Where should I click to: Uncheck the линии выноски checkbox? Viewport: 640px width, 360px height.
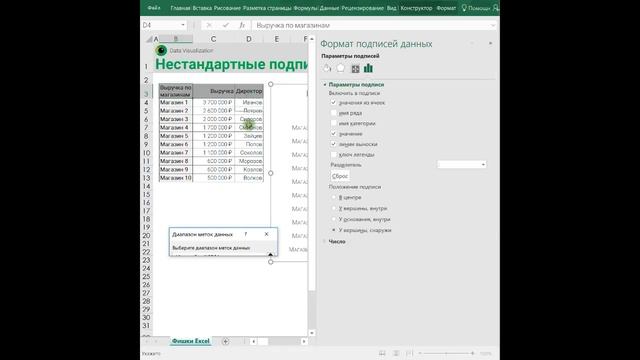pos(333,144)
